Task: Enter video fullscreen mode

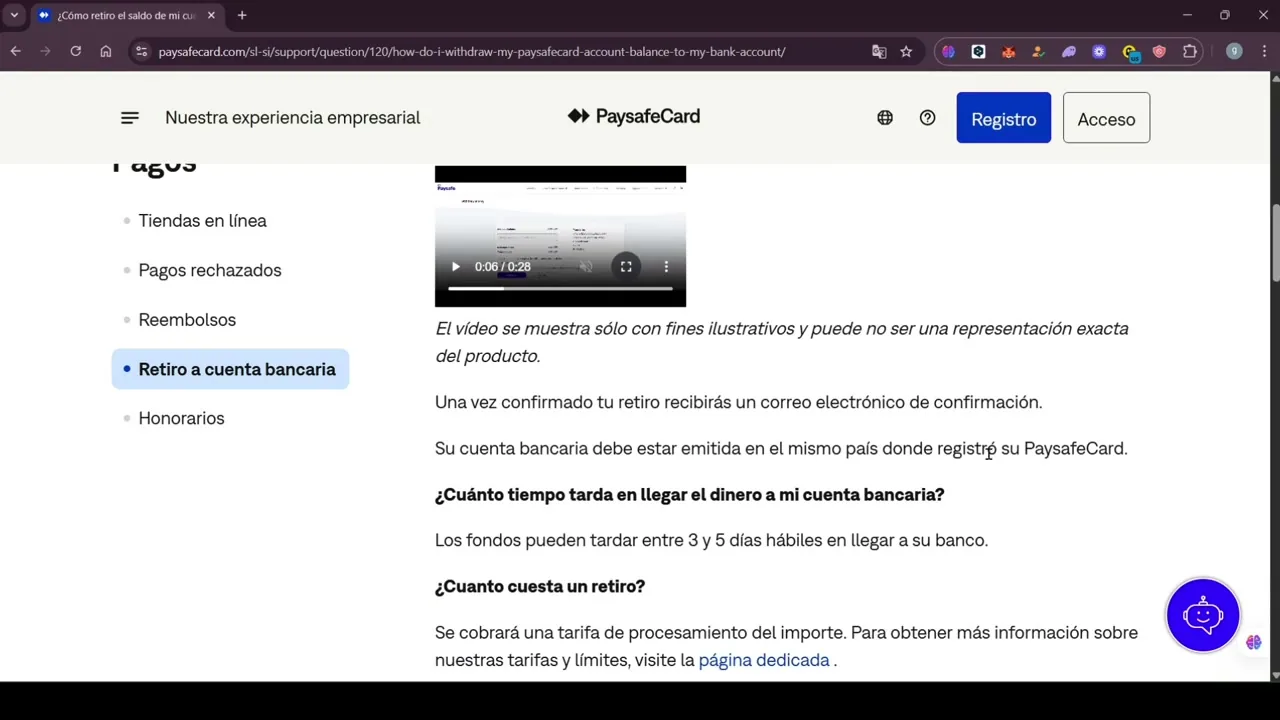Action: point(626,267)
